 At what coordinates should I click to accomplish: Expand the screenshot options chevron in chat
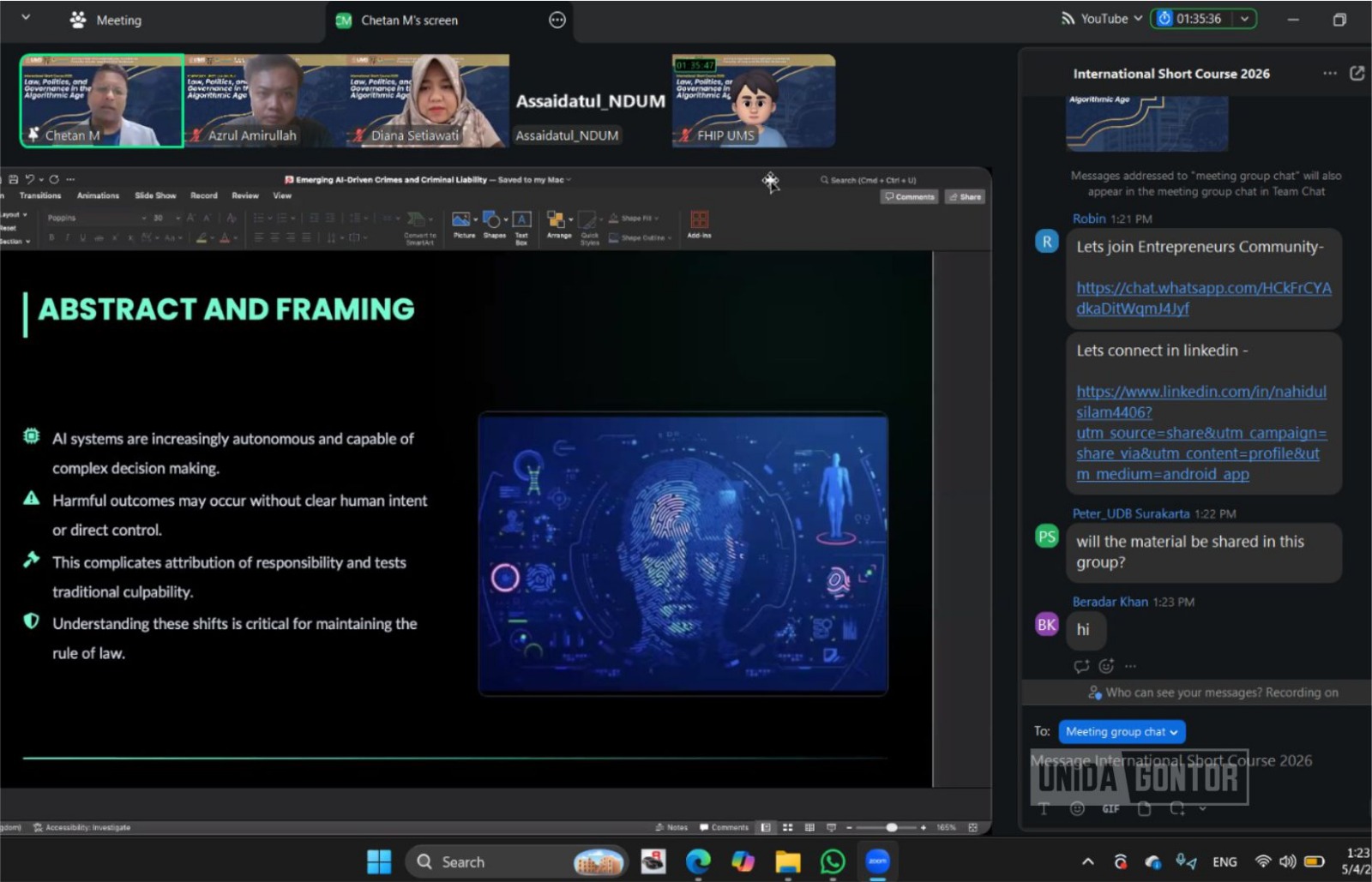1202,808
